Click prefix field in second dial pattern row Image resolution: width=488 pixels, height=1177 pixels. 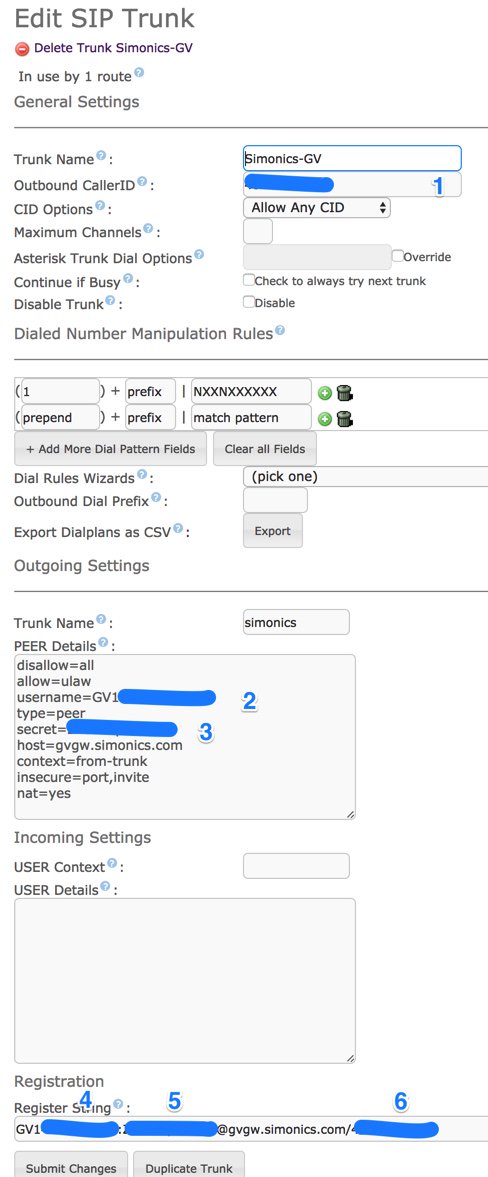click(150, 417)
